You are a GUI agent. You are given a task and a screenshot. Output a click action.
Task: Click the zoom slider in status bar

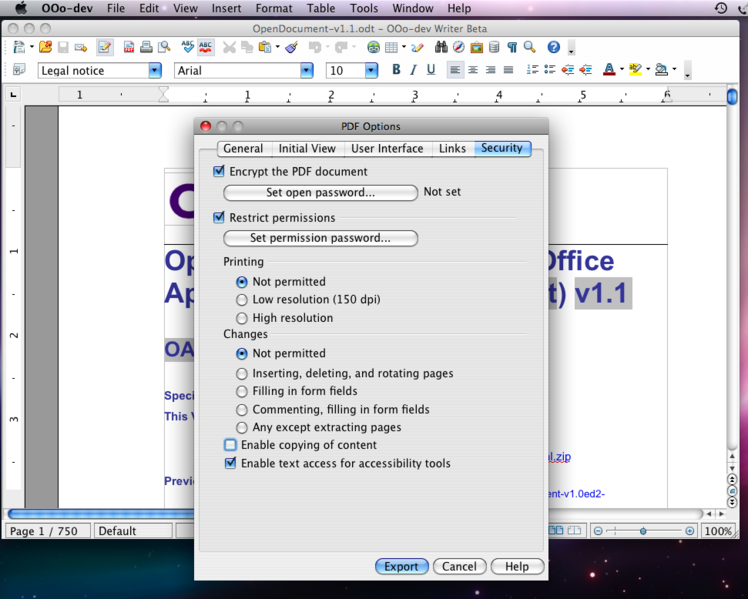[x=643, y=531]
